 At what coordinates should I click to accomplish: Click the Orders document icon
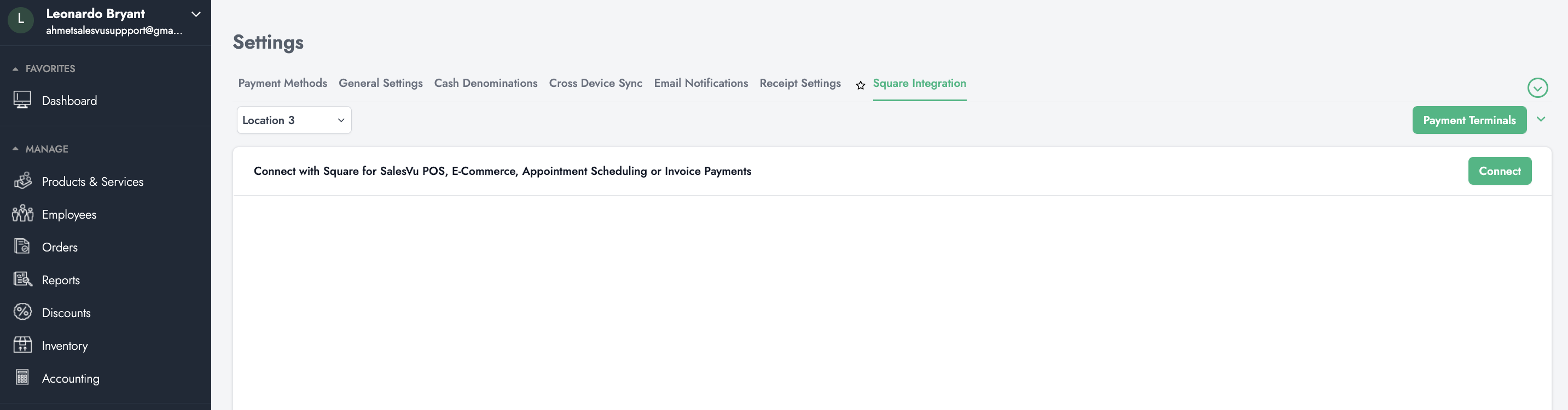tap(22, 247)
